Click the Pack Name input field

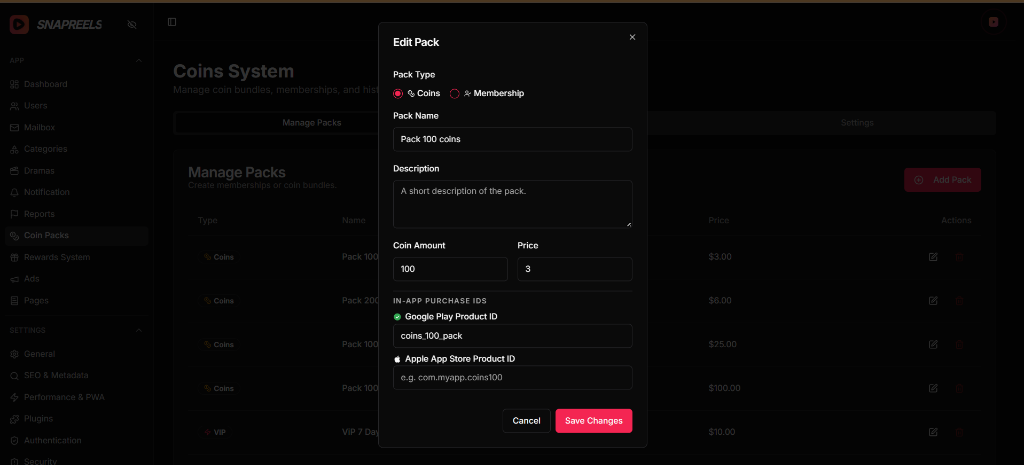(513, 139)
